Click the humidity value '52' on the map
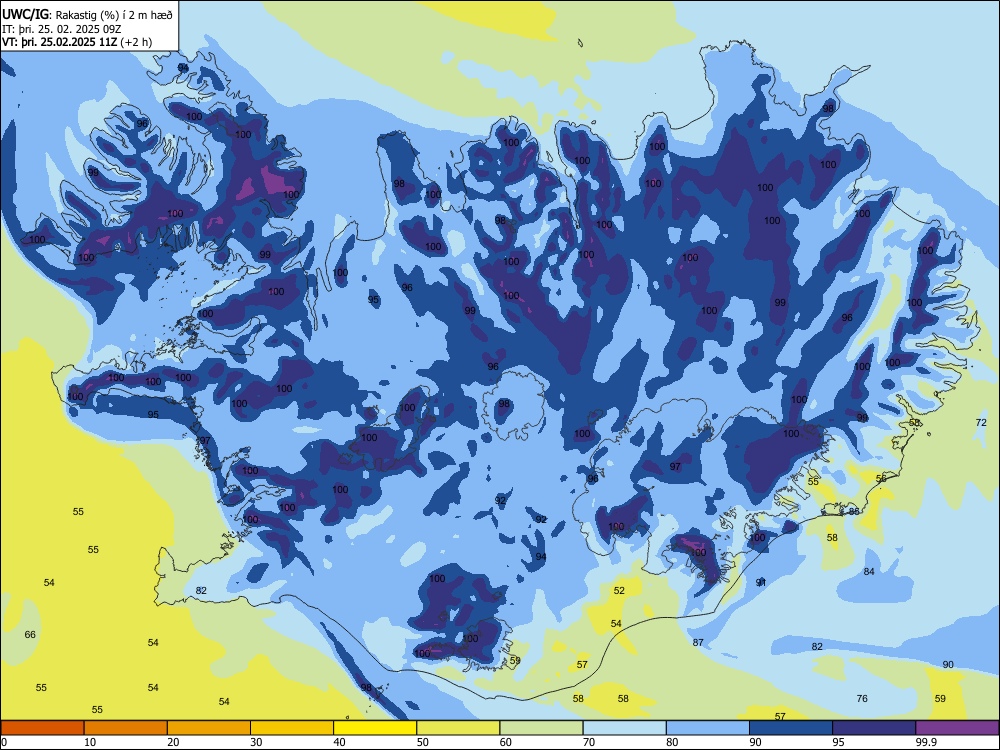 pos(619,591)
